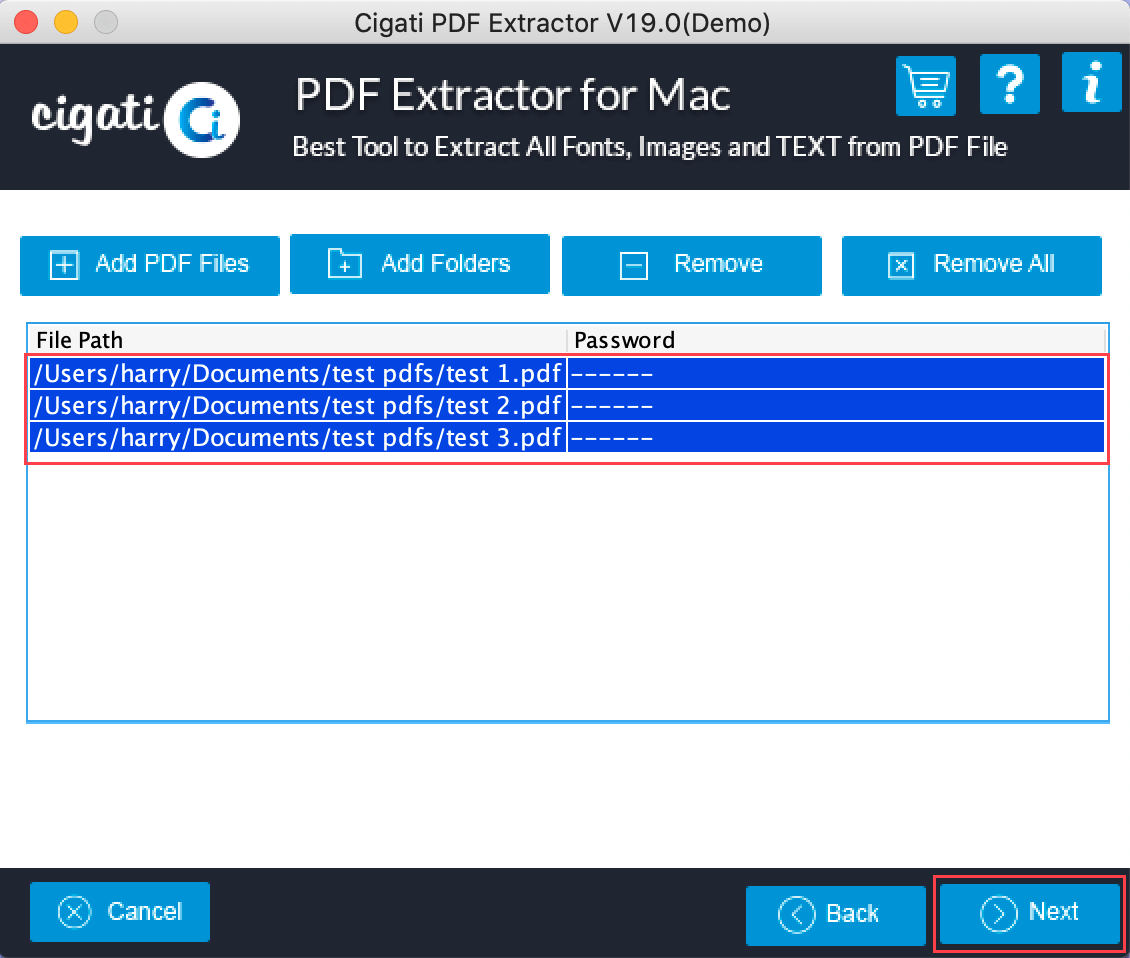This screenshot has height=958, width=1130.
Task: Open the question mark help icon
Action: [1009, 84]
